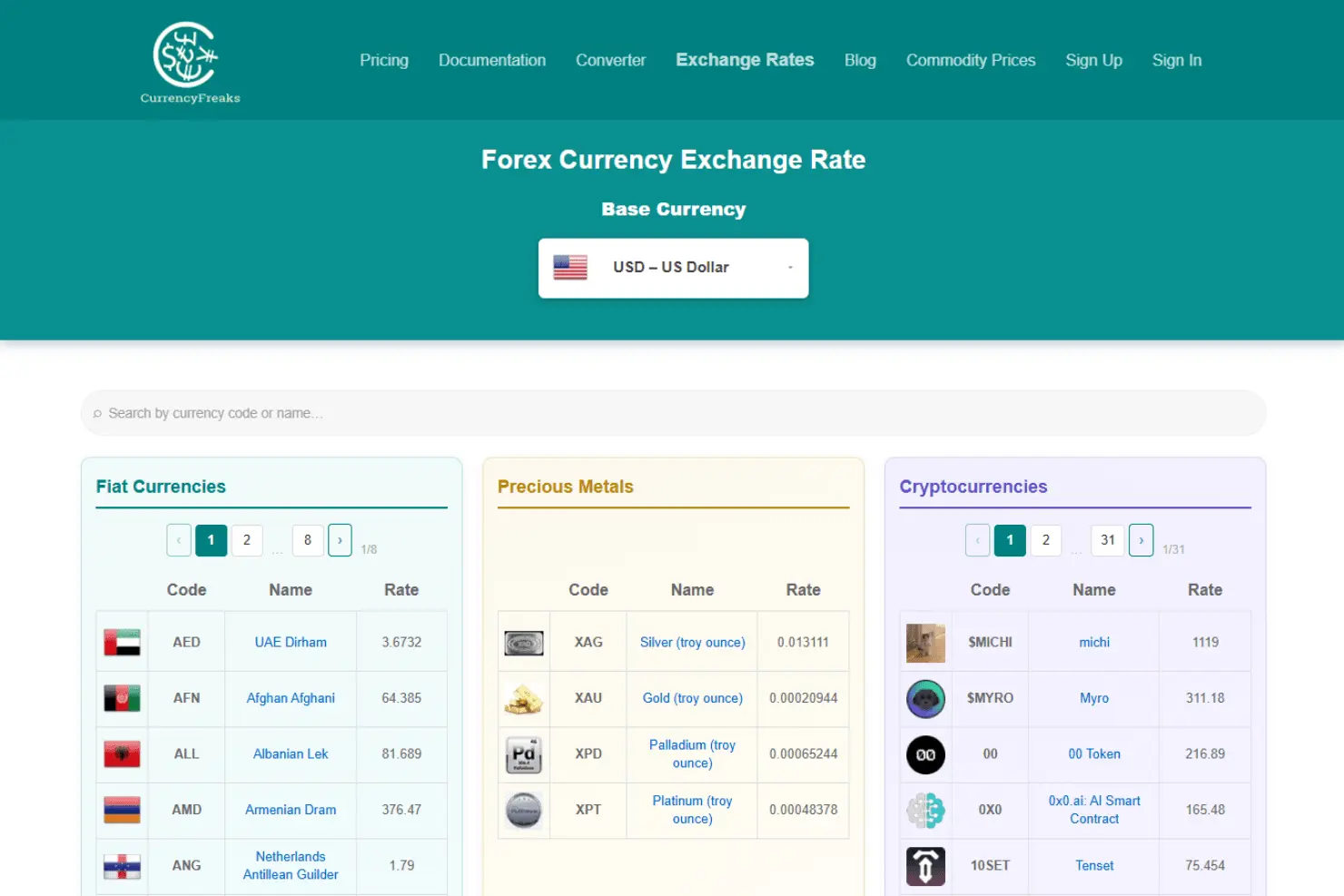1344x896 pixels.
Task: Click the Fiat Currencies heading
Action: click(161, 487)
